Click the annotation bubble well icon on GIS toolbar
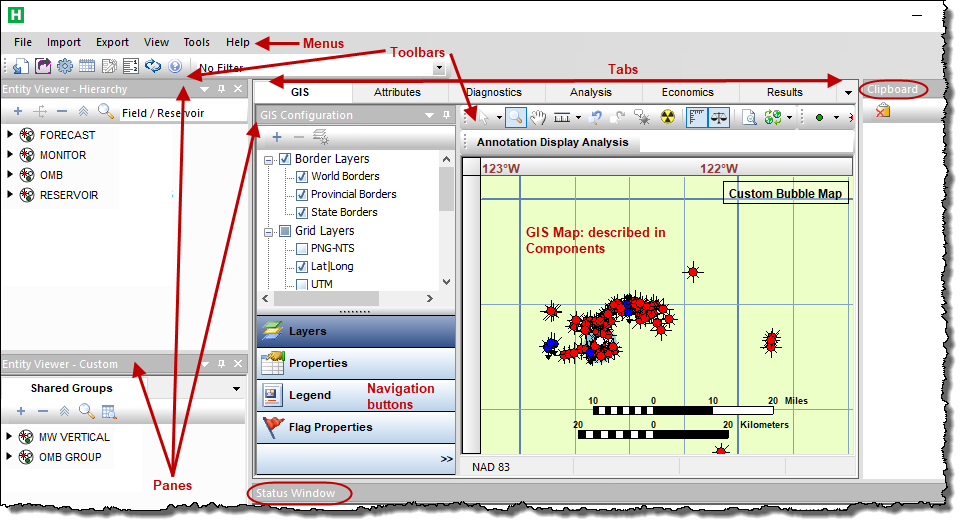964x526 pixels. click(642, 117)
